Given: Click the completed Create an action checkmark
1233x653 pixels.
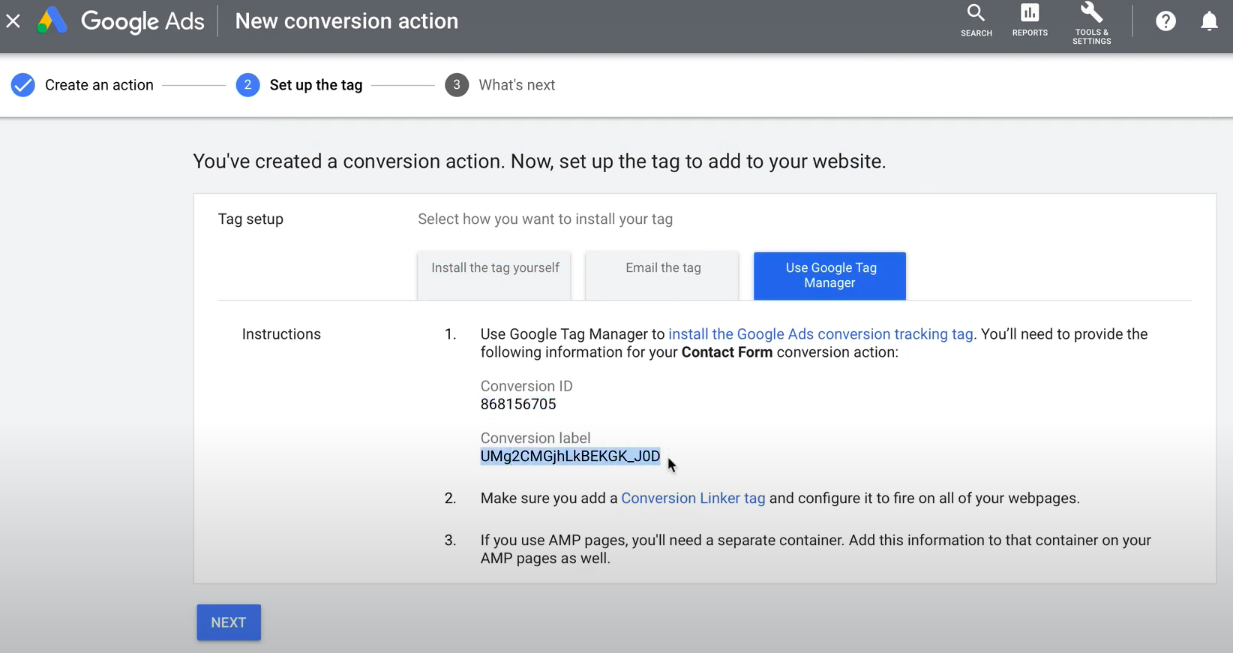Looking at the screenshot, I should 22,85.
